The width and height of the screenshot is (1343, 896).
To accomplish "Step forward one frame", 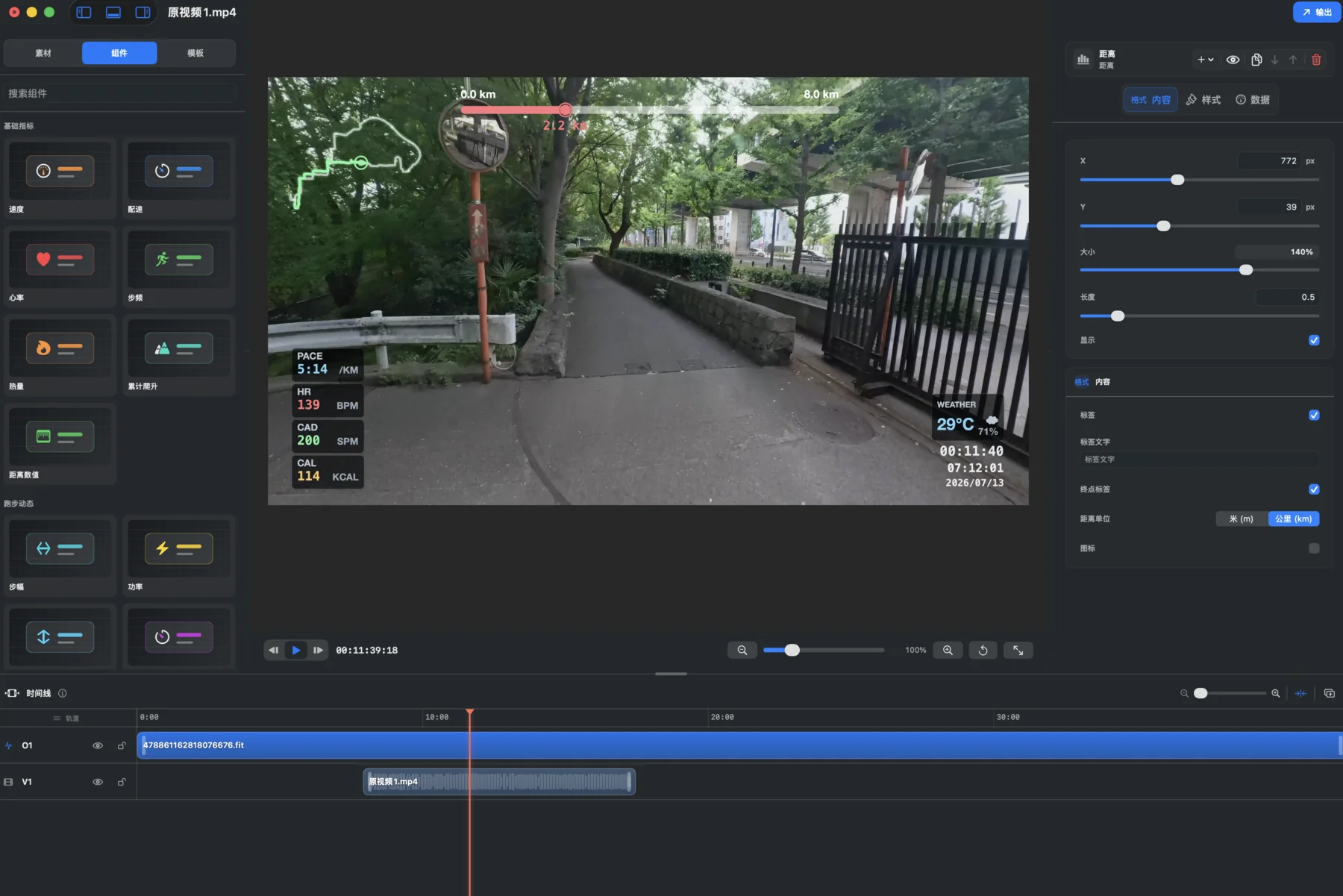I will pos(319,650).
